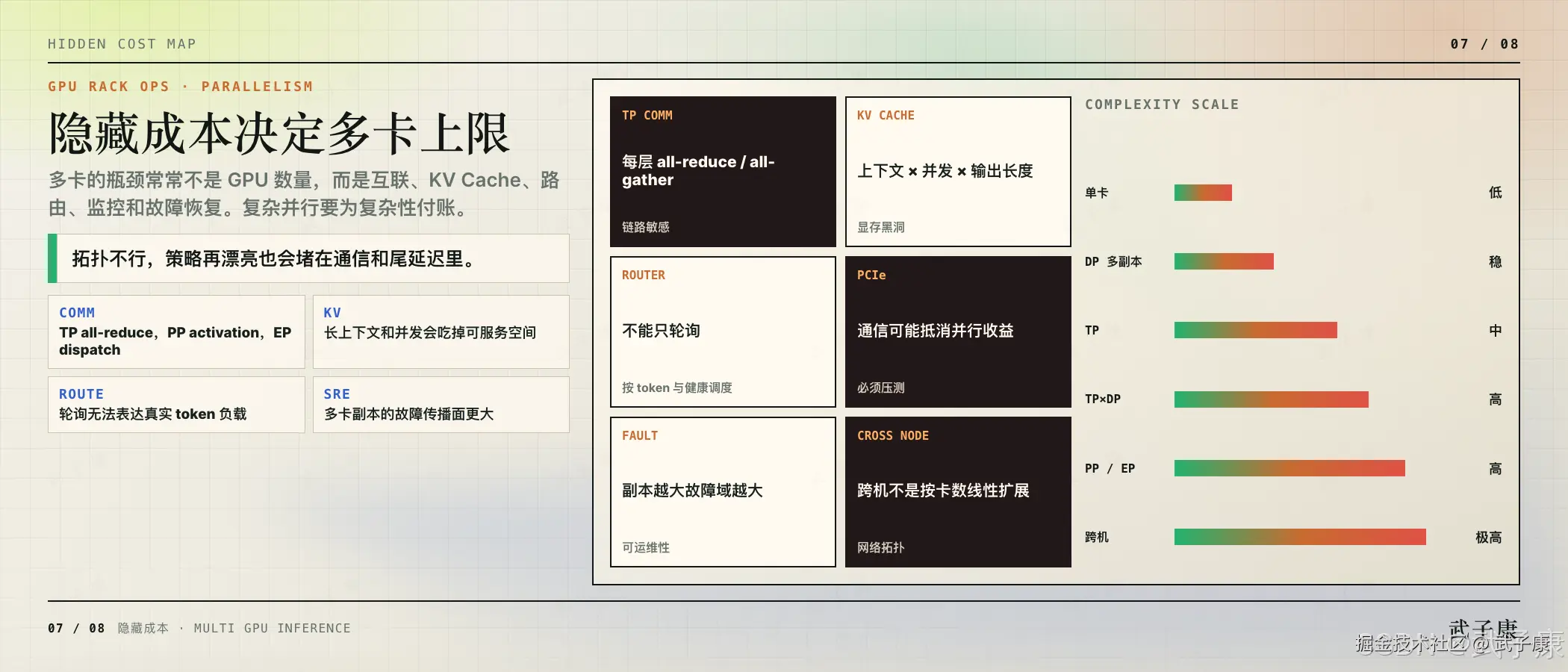Select the ROUTE card 轮询无法表达真实 token 负载
1568x672 pixels.
(176, 405)
